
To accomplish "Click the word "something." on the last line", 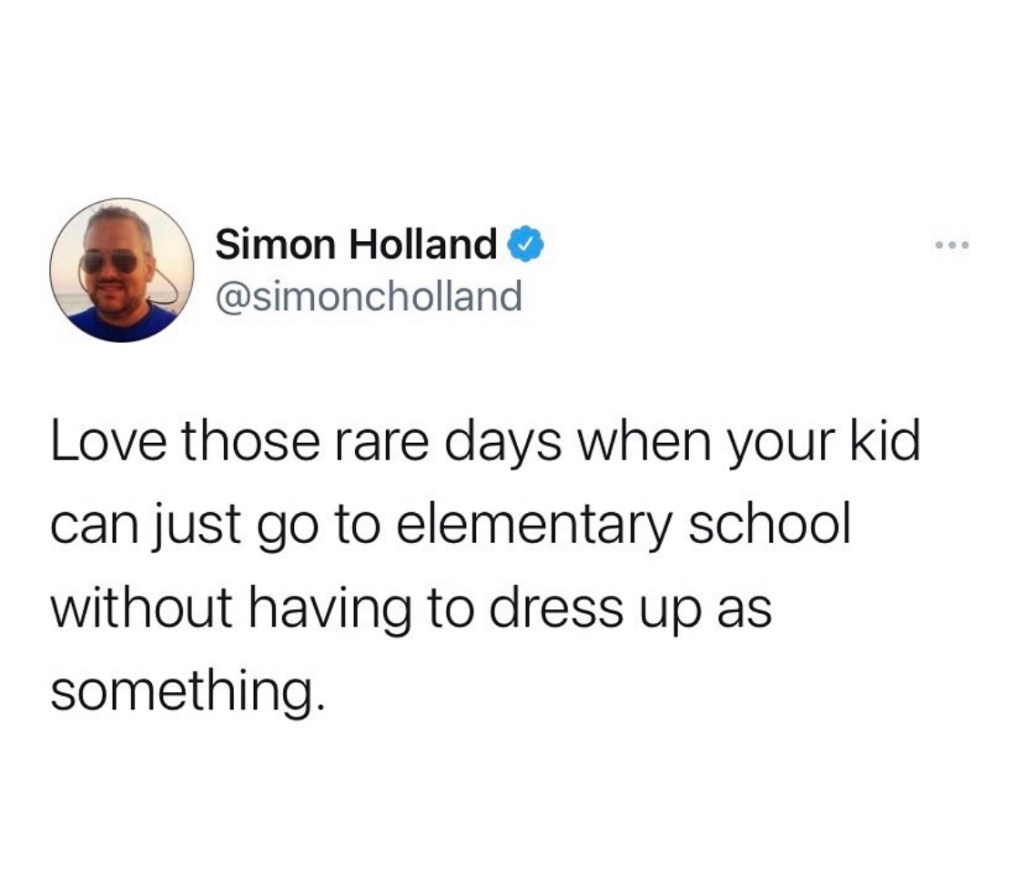I will tap(187, 691).
